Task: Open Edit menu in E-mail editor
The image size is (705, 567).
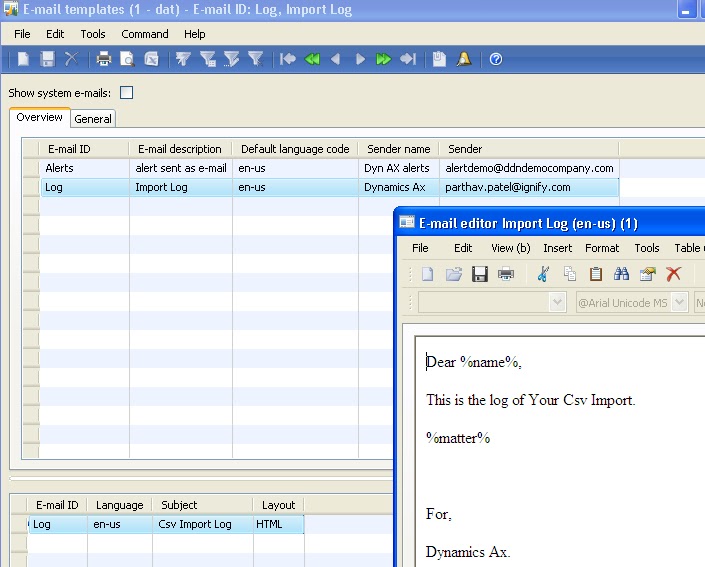Action: 463,248
